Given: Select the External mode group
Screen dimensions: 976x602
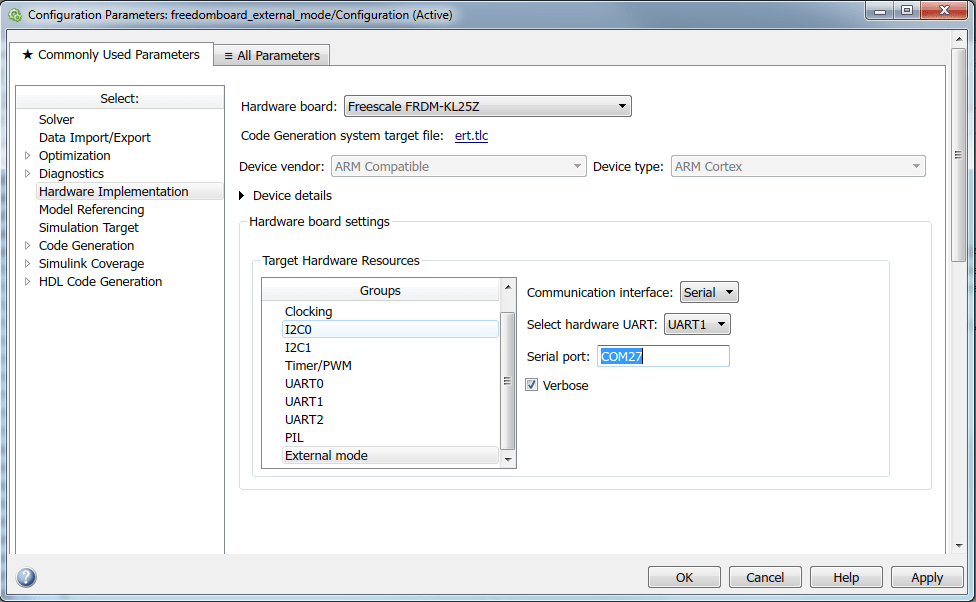Looking at the screenshot, I should [326, 455].
